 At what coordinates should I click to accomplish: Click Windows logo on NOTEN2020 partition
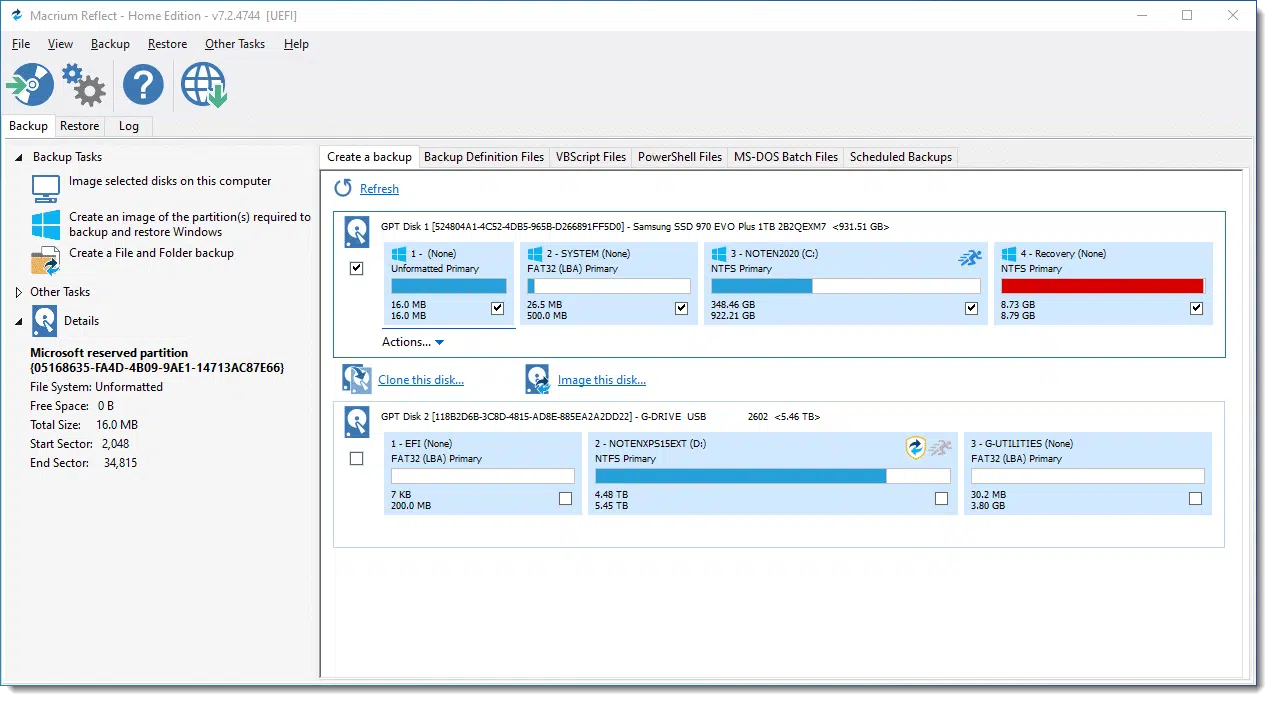718,254
